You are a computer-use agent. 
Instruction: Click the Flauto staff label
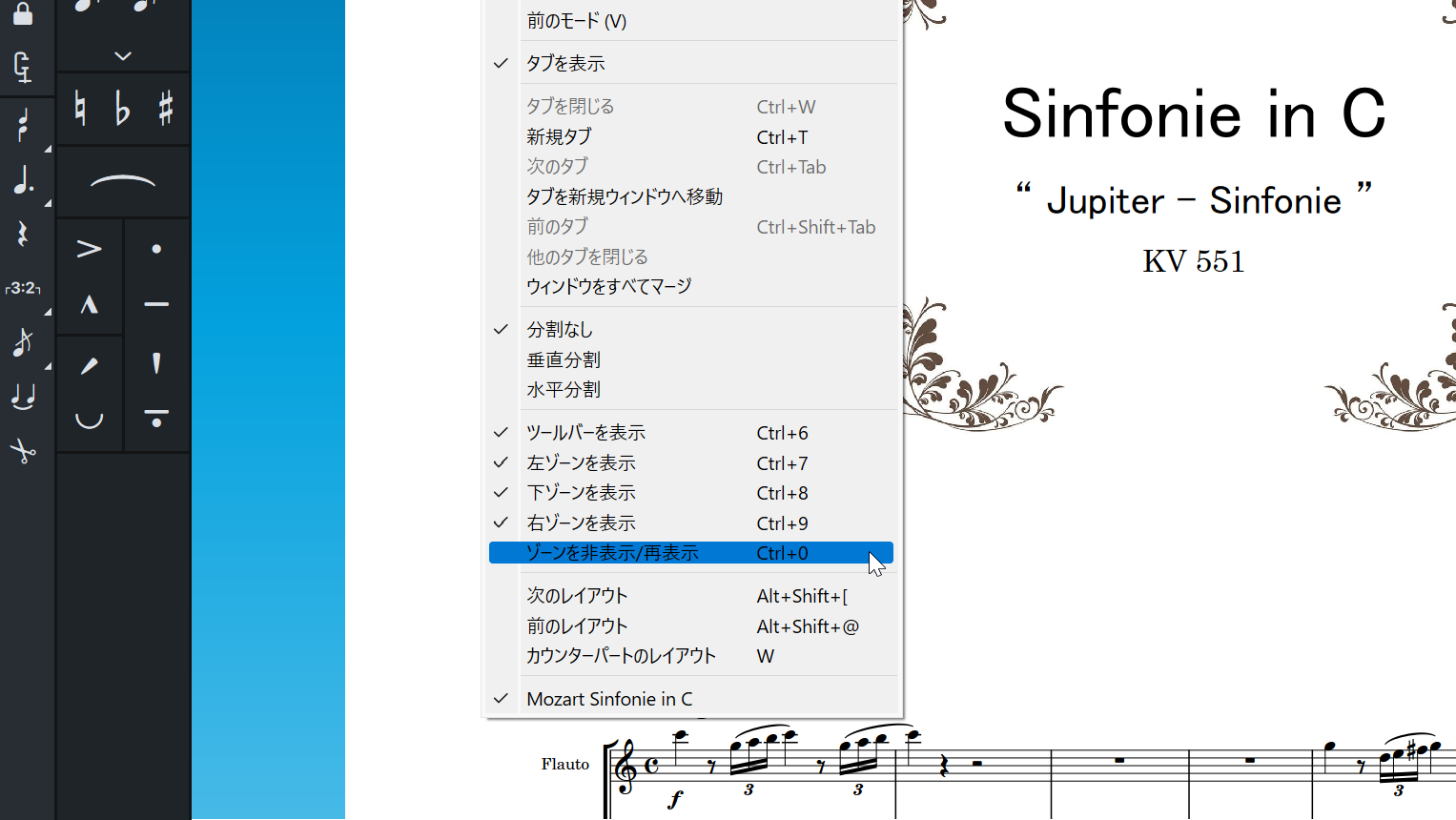565,764
